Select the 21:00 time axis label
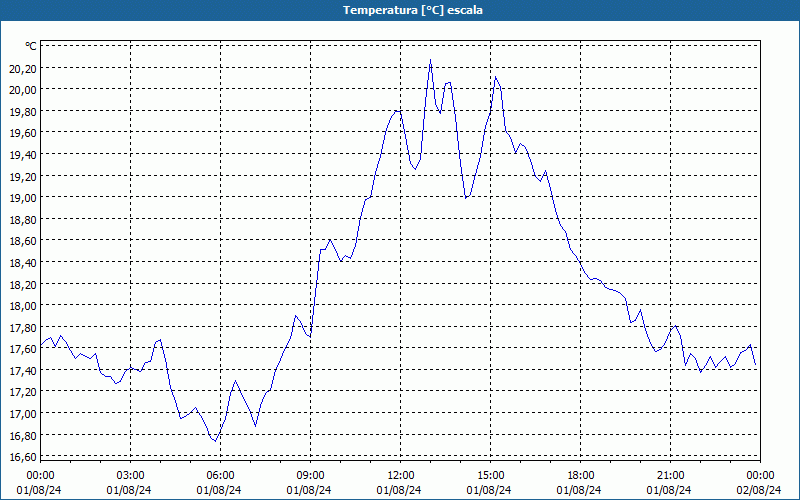 670,476
